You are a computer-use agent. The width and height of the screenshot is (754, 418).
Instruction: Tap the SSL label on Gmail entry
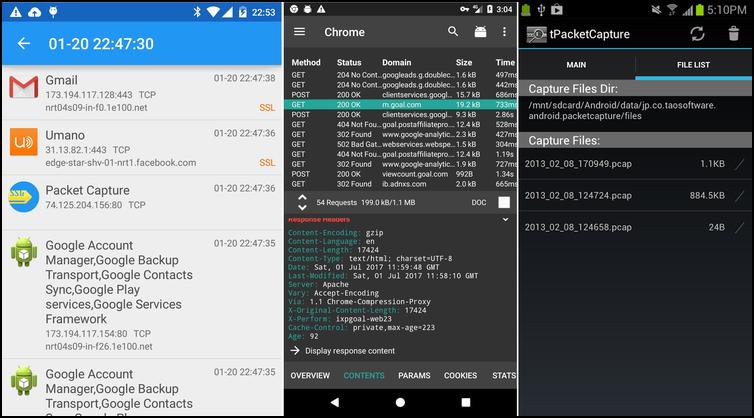point(267,108)
